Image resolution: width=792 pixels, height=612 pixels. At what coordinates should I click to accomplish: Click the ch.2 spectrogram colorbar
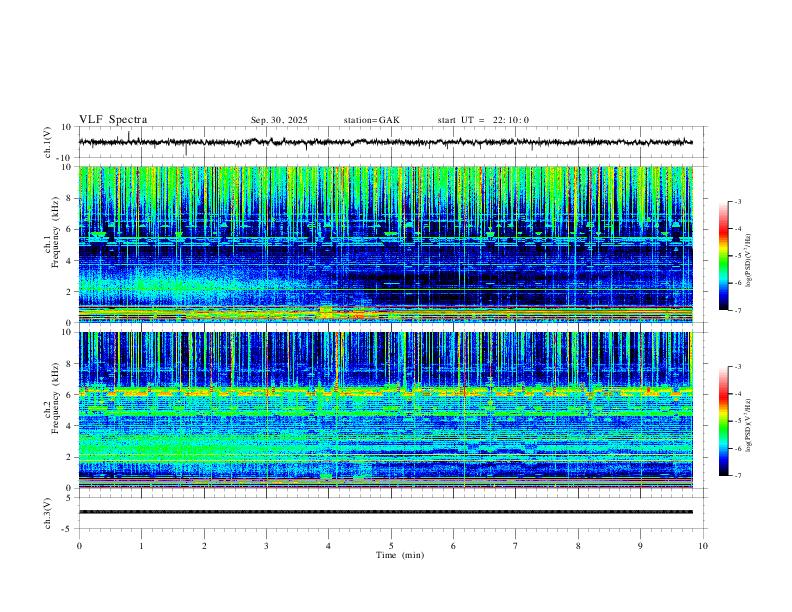coord(724,421)
